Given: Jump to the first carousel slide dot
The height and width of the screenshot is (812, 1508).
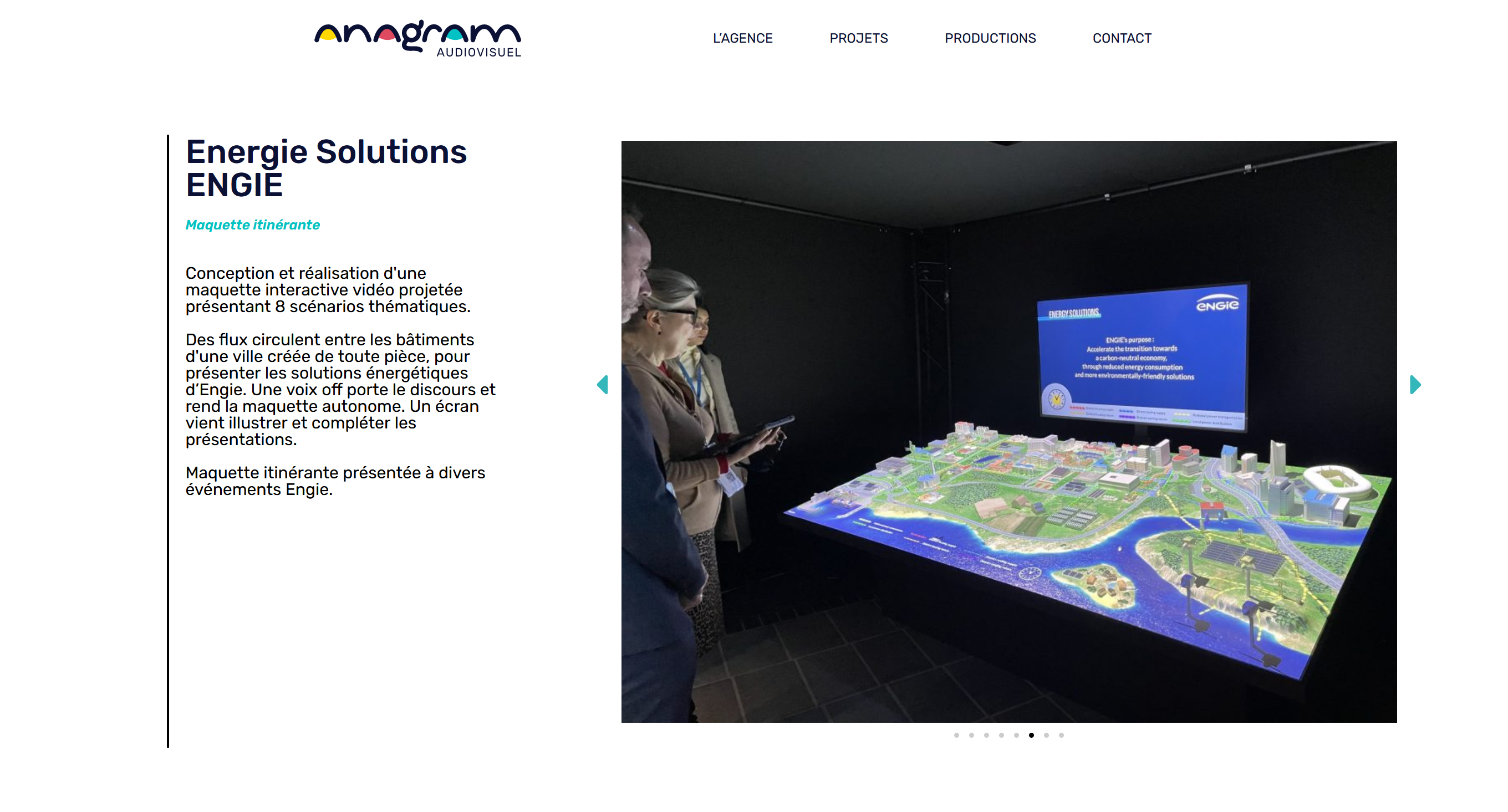Looking at the screenshot, I should [x=956, y=736].
